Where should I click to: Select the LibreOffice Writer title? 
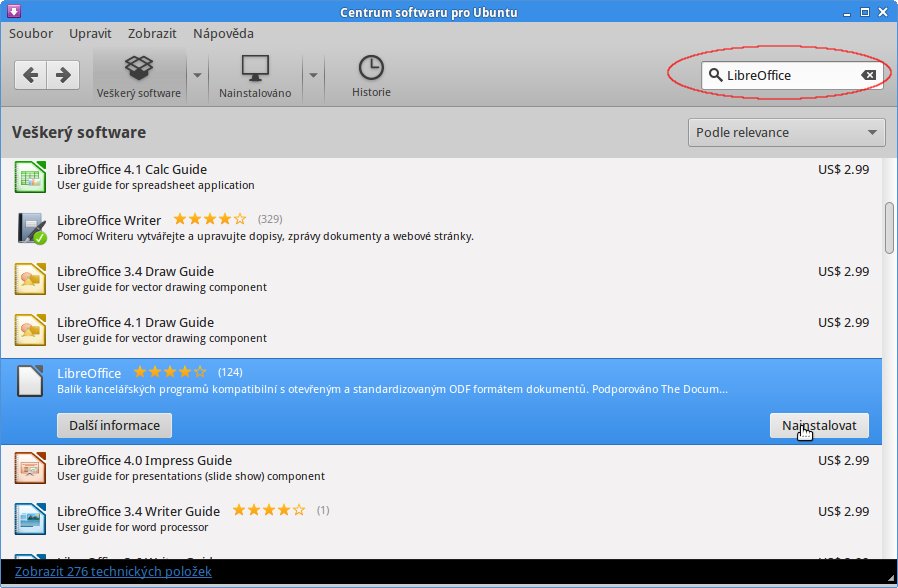tap(109, 220)
